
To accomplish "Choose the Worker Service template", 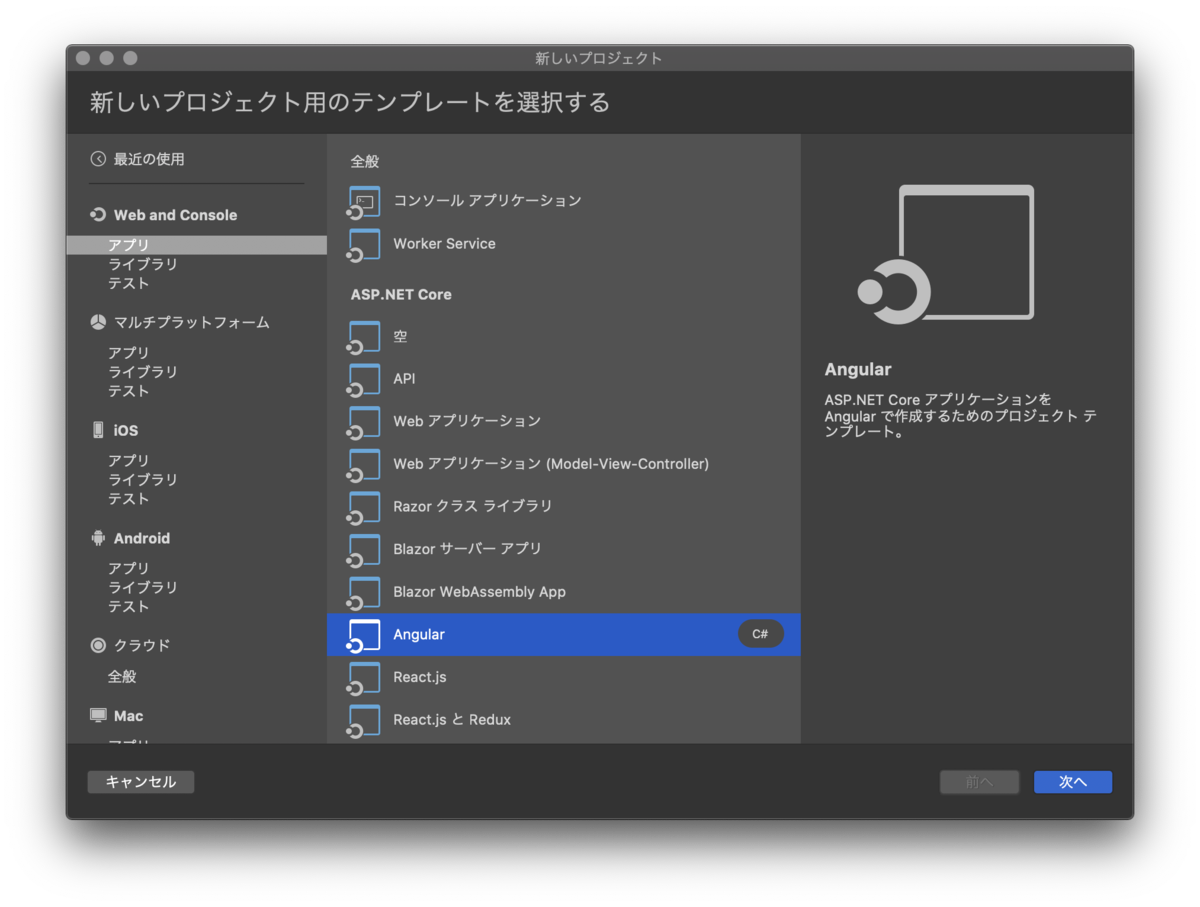I will coord(564,245).
